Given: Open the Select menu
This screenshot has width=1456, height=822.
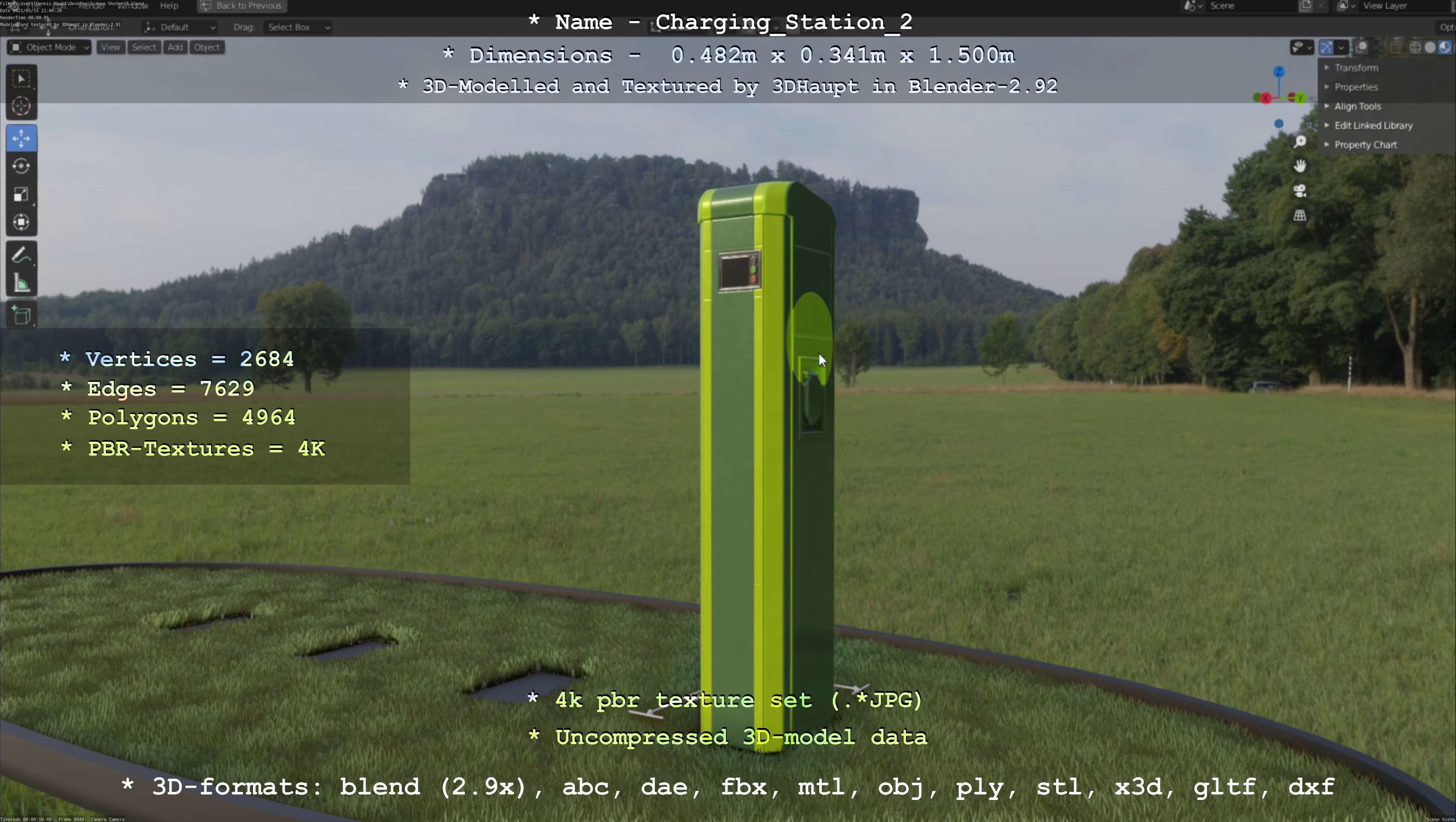Looking at the screenshot, I should [144, 47].
